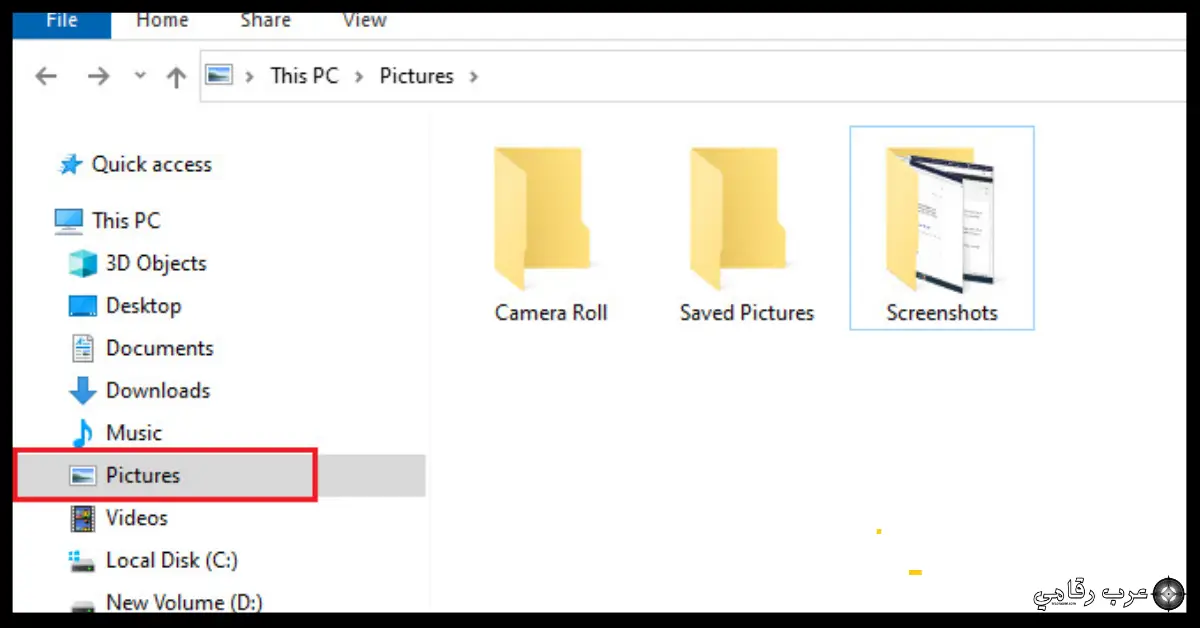Click Pictures in the address bar path
Image resolution: width=1200 pixels, height=628 pixels.
[x=416, y=76]
